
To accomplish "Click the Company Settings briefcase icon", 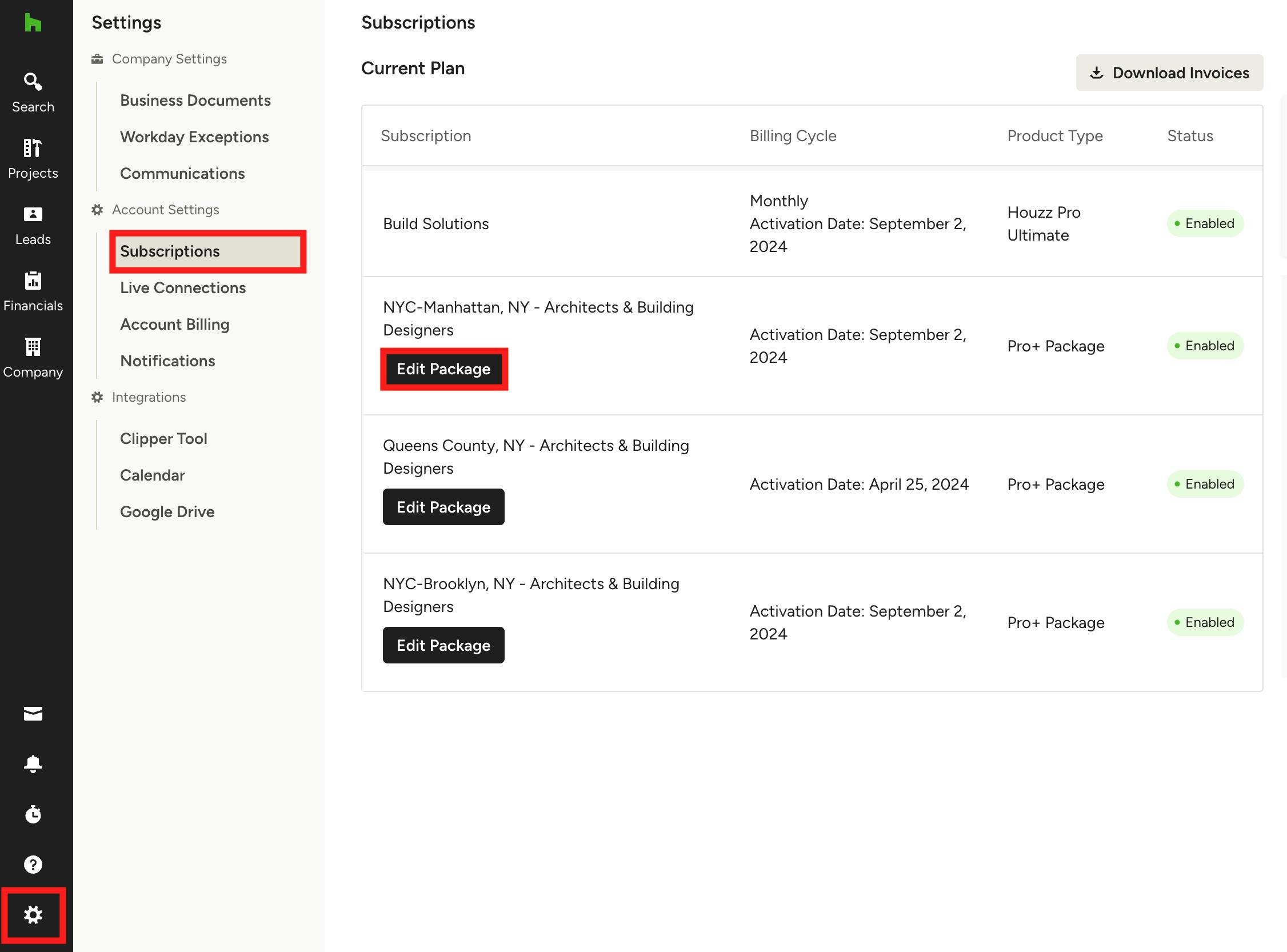I will click(x=97, y=59).
